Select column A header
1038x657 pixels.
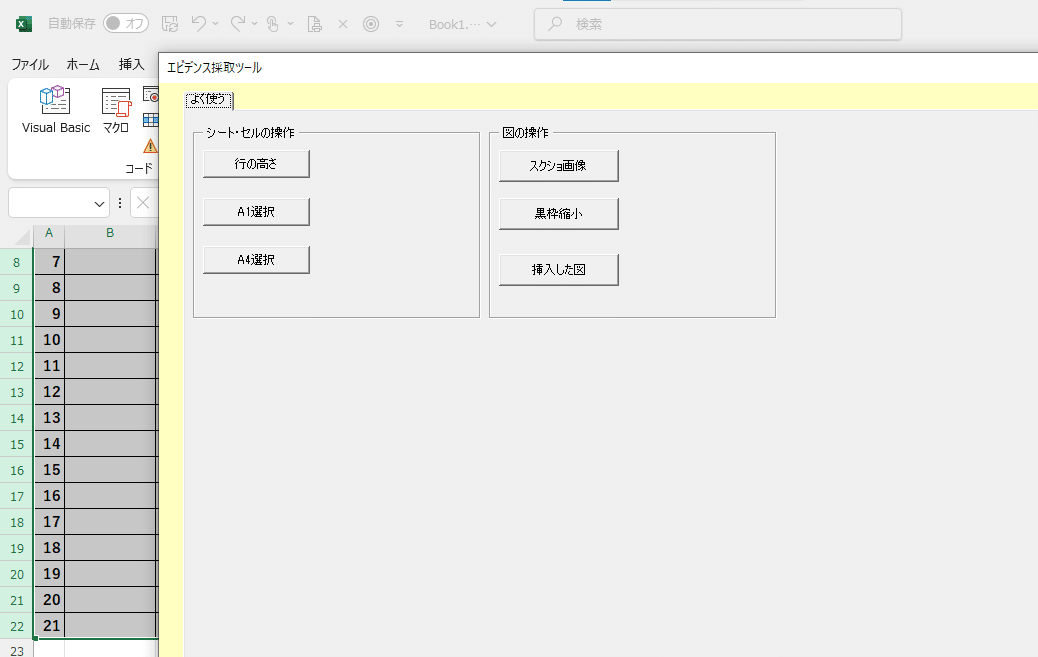[x=49, y=233]
